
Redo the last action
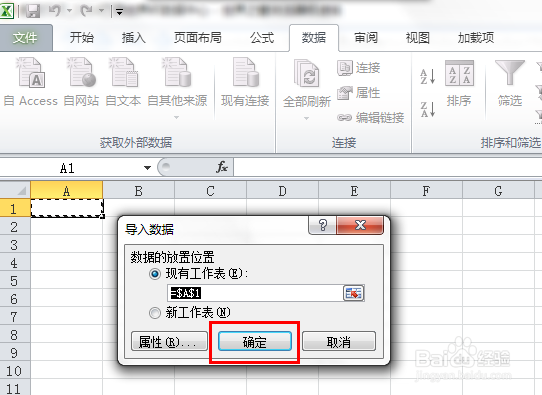click(x=86, y=11)
